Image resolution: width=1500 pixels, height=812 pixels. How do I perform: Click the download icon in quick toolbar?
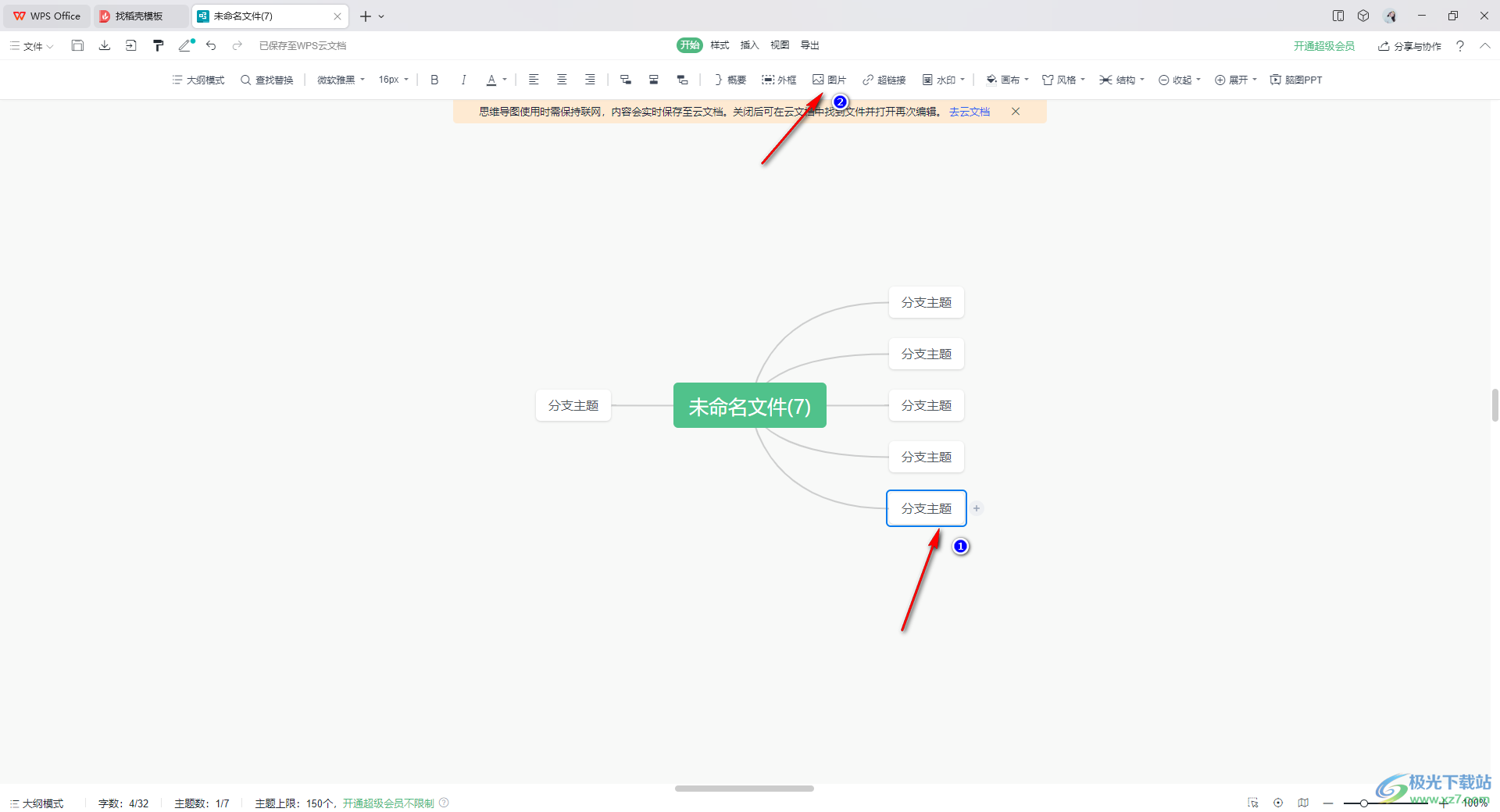[x=104, y=45]
